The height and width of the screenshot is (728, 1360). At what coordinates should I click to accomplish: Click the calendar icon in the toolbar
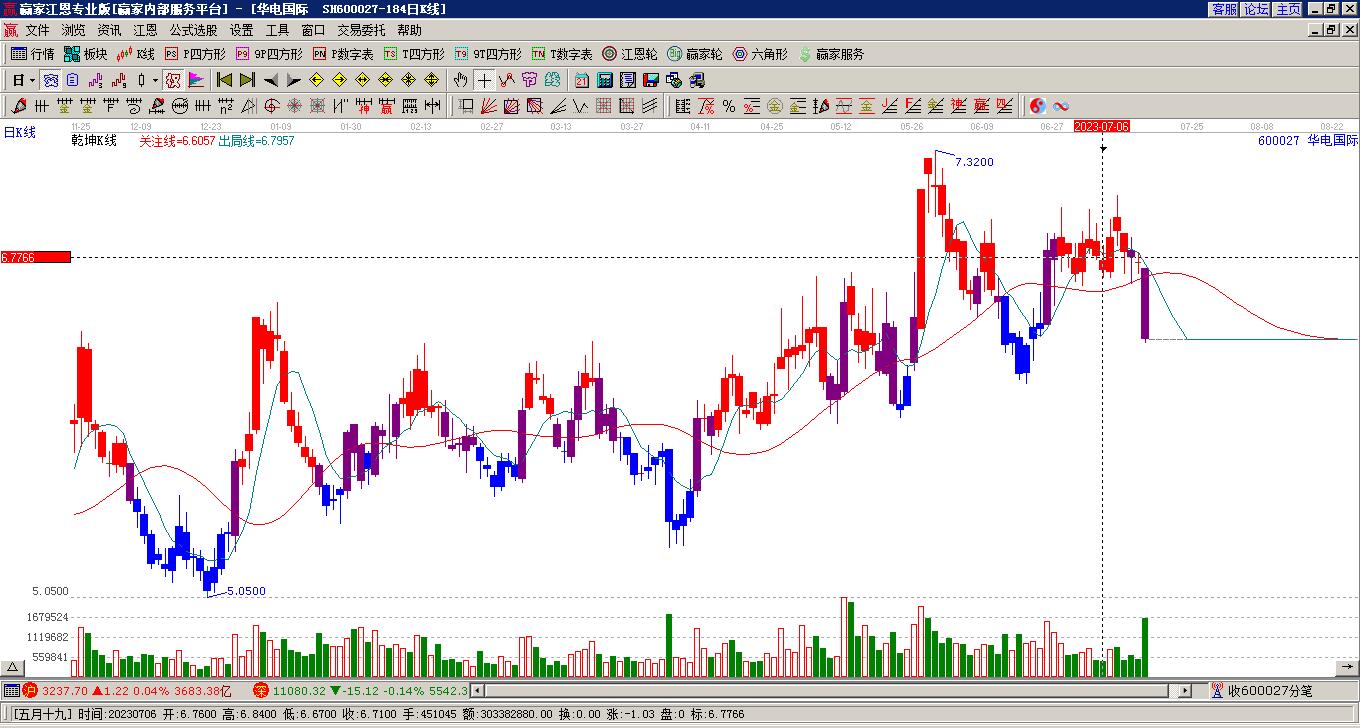[x=582, y=80]
